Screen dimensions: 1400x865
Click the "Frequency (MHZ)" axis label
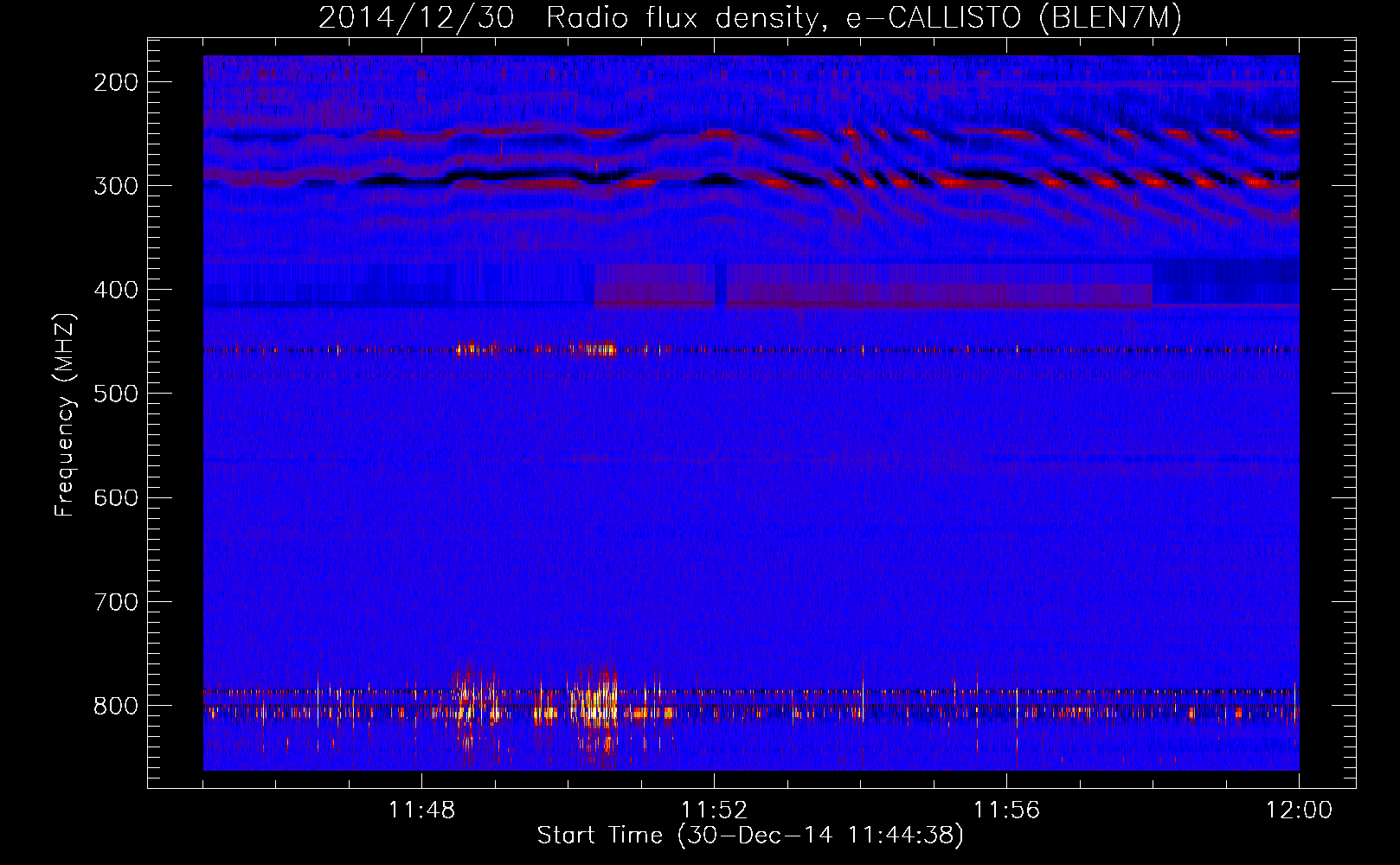pyautogui.click(x=65, y=415)
